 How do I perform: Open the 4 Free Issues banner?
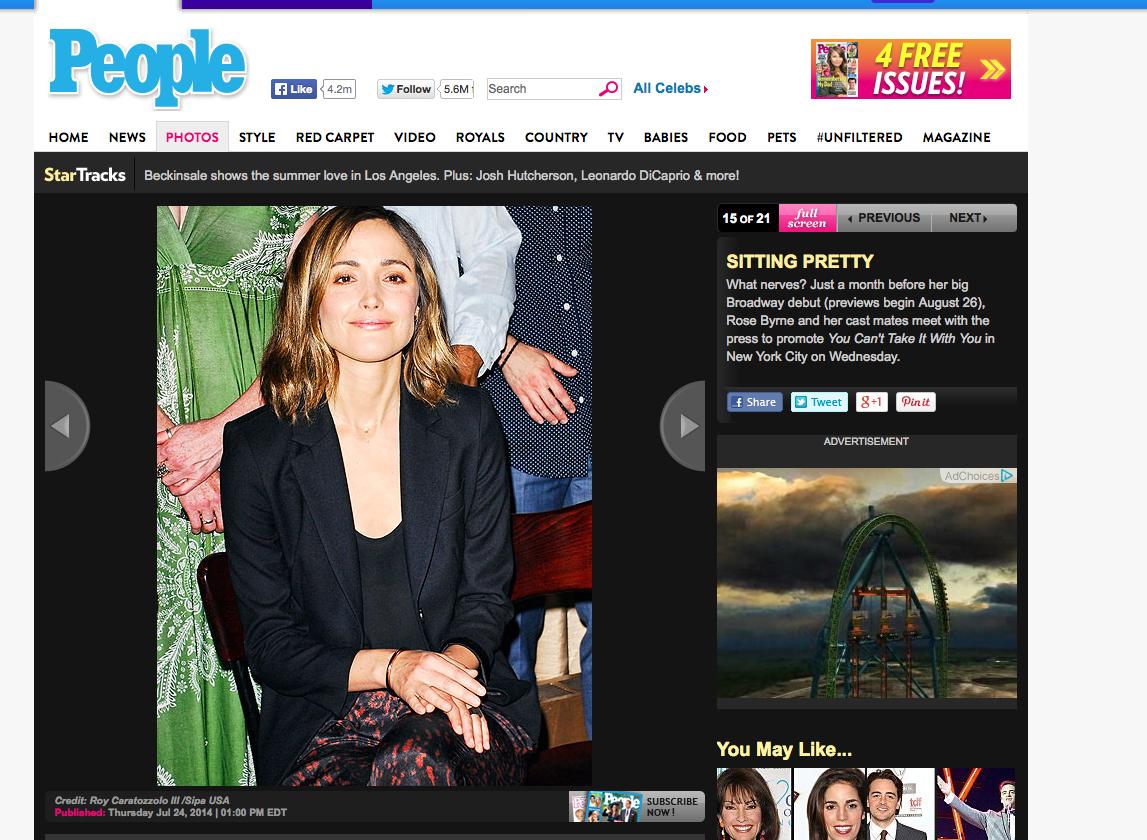pos(910,69)
